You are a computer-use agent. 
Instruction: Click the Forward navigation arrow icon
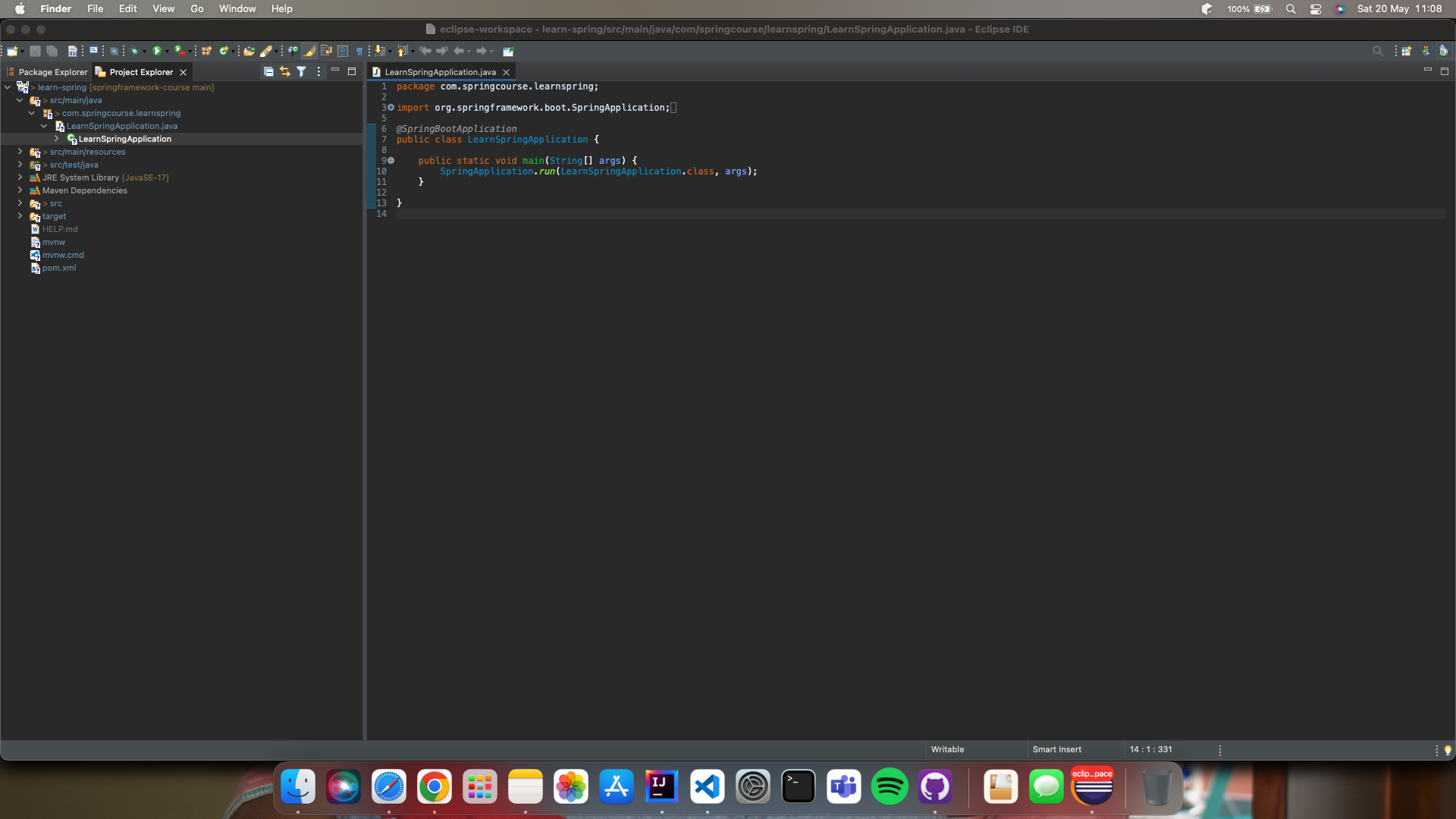(481, 51)
